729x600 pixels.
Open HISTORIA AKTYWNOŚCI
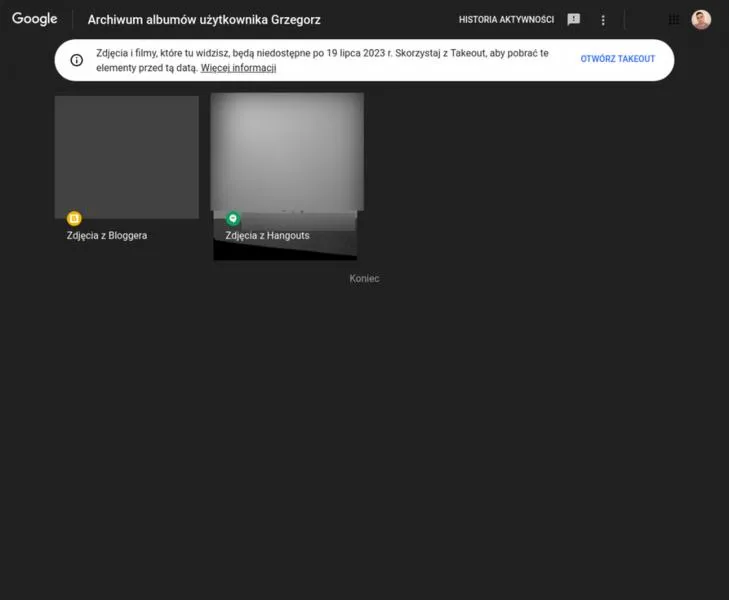(506, 20)
